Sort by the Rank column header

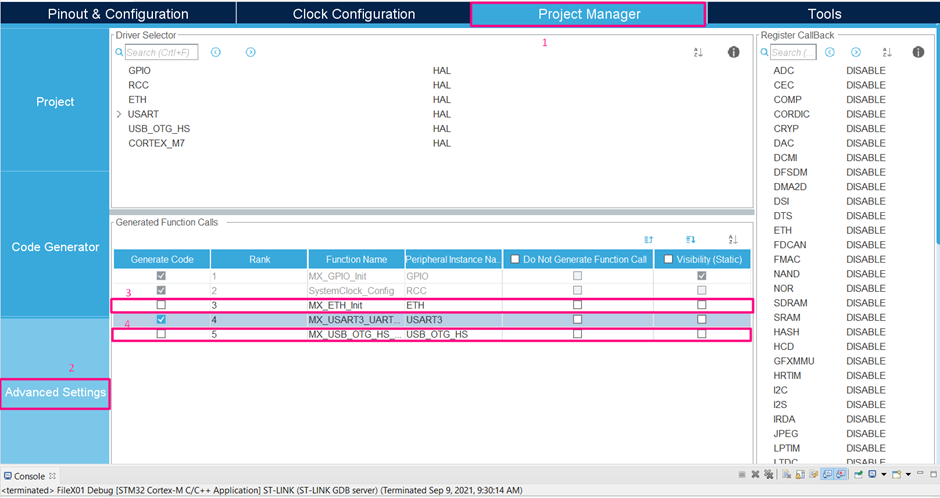259,259
